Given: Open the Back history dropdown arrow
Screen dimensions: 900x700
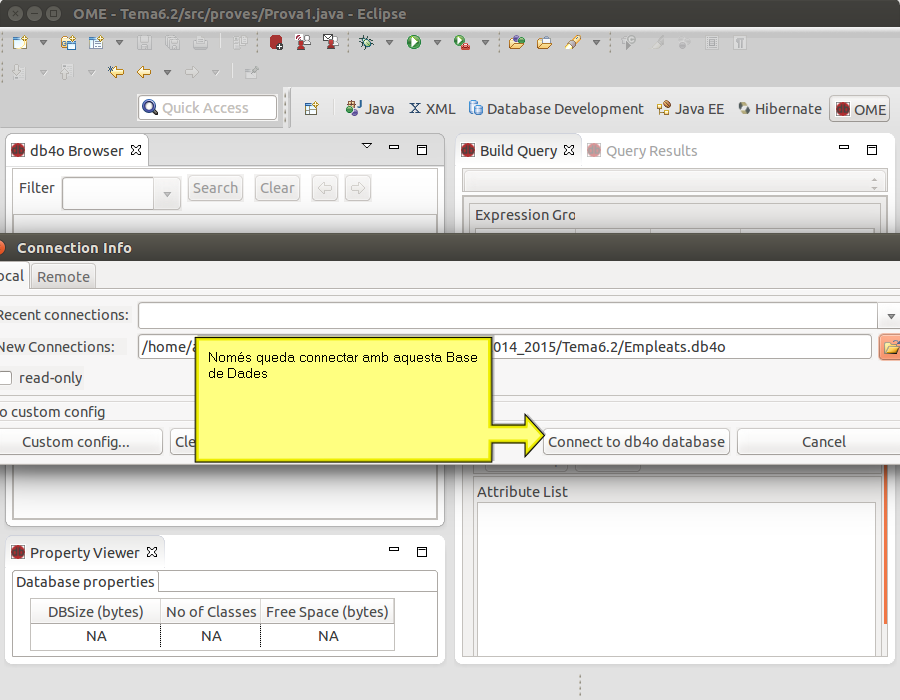Looking at the screenshot, I should [167, 72].
